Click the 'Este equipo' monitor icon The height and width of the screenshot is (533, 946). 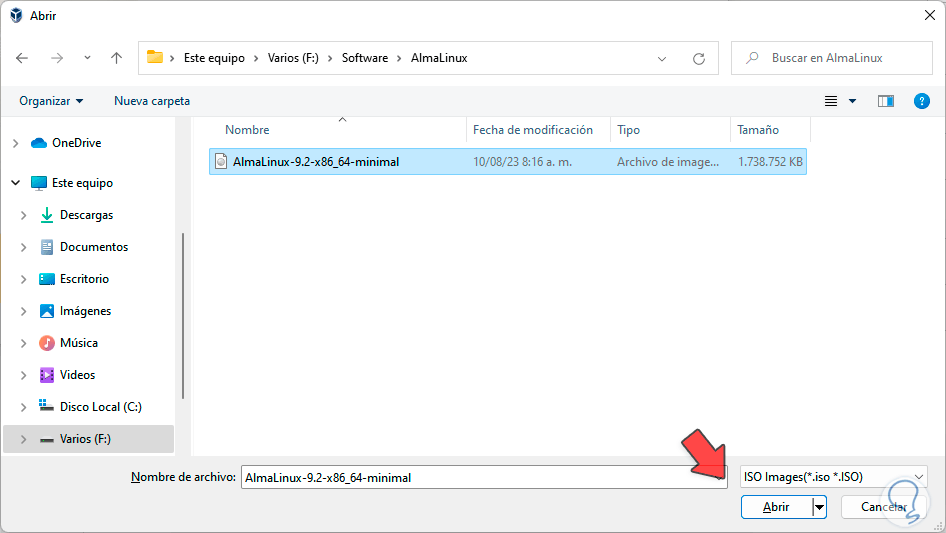(x=39, y=183)
